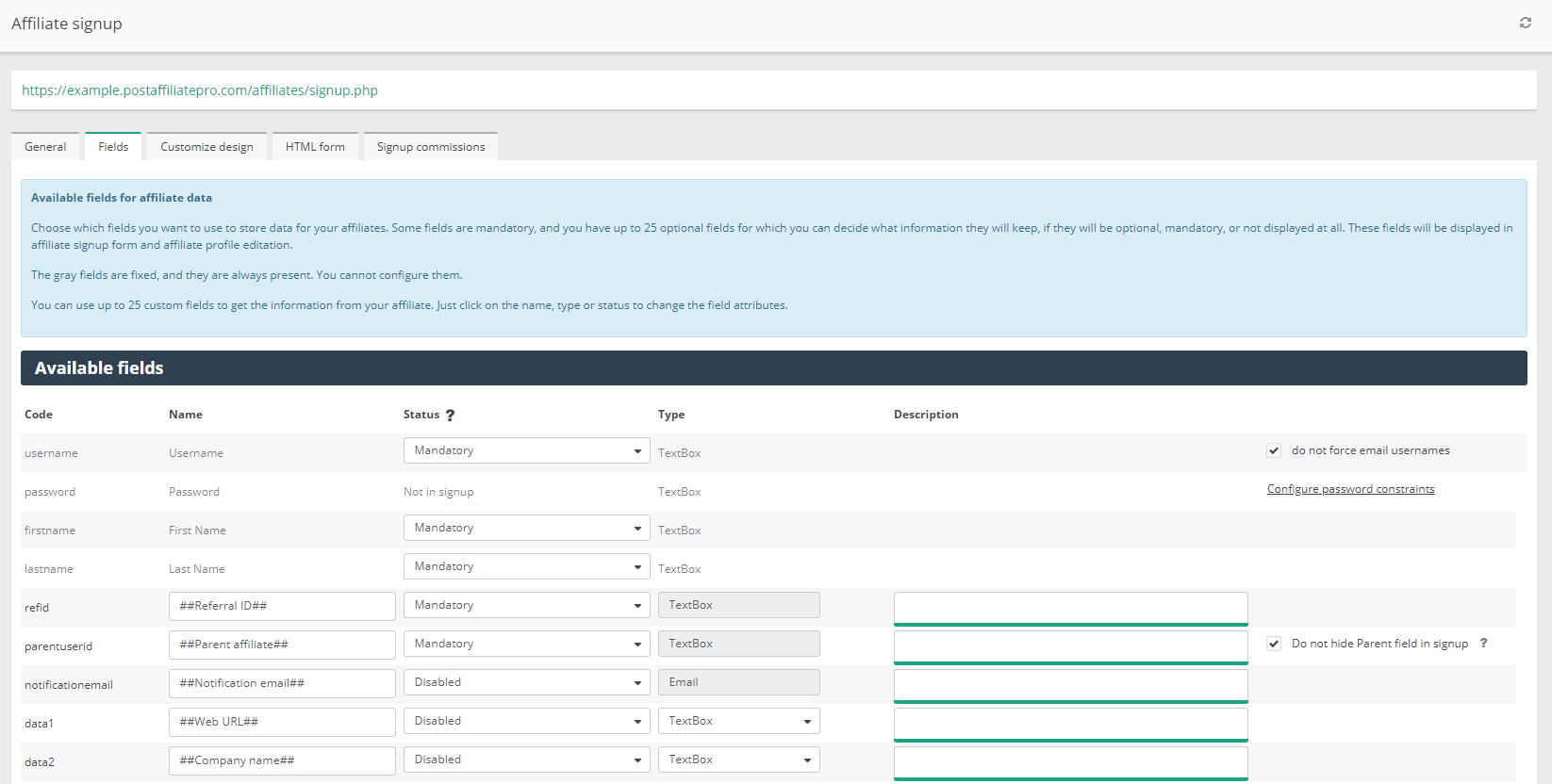Open the Status dropdown for lastname row
The image size is (1552, 784).
click(526, 566)
